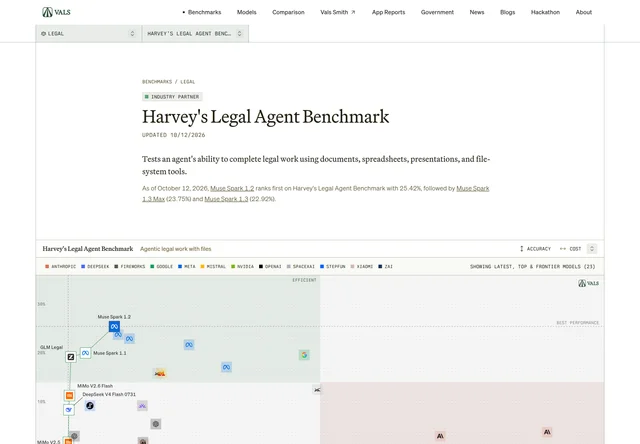Toggle Mistral in the chart legend
Screen dimensions: 640x444
point(213,266)
